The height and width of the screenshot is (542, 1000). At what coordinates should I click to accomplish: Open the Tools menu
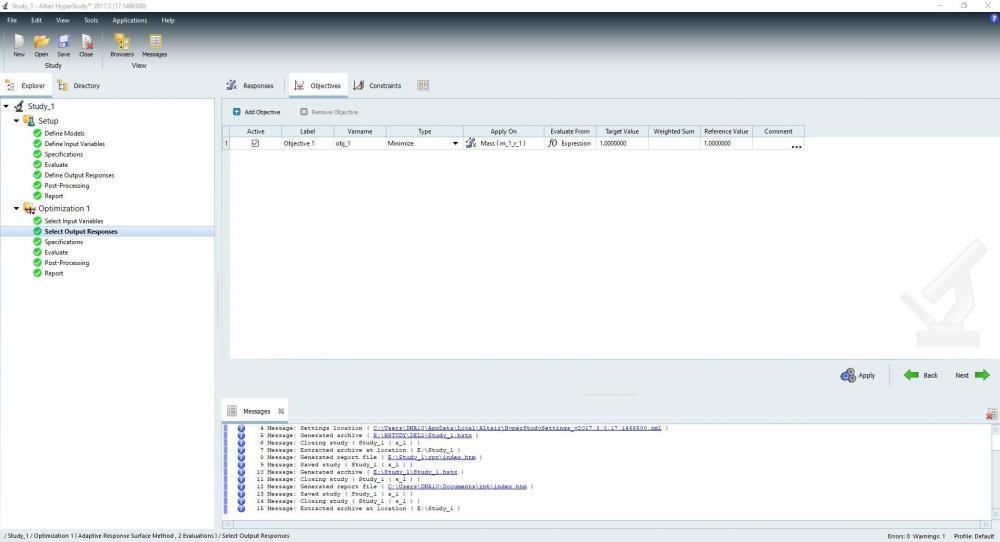[x=91, y=20]
